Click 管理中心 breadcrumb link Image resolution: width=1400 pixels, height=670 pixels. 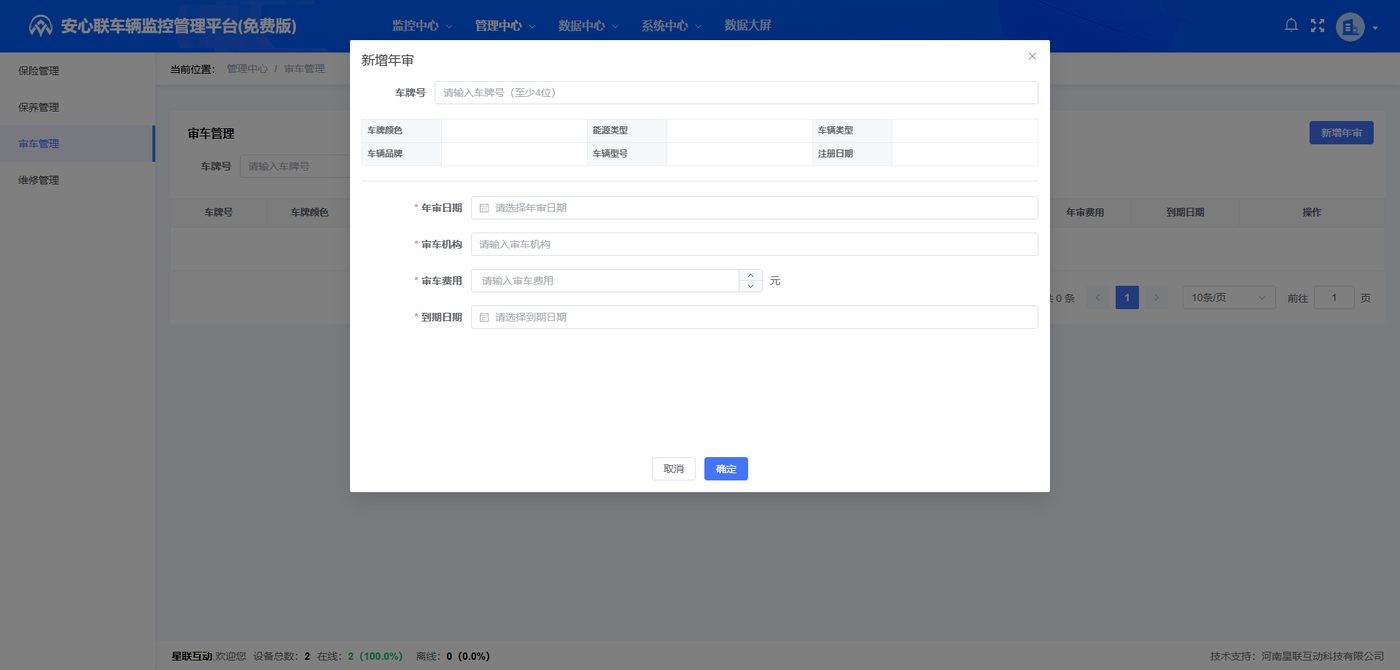point(247,69)
